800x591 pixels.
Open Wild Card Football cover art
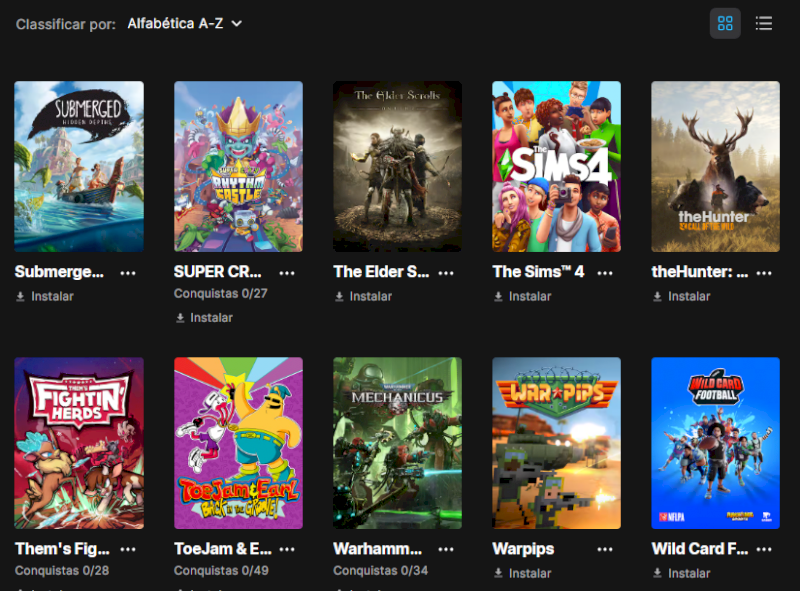point(715,443)
